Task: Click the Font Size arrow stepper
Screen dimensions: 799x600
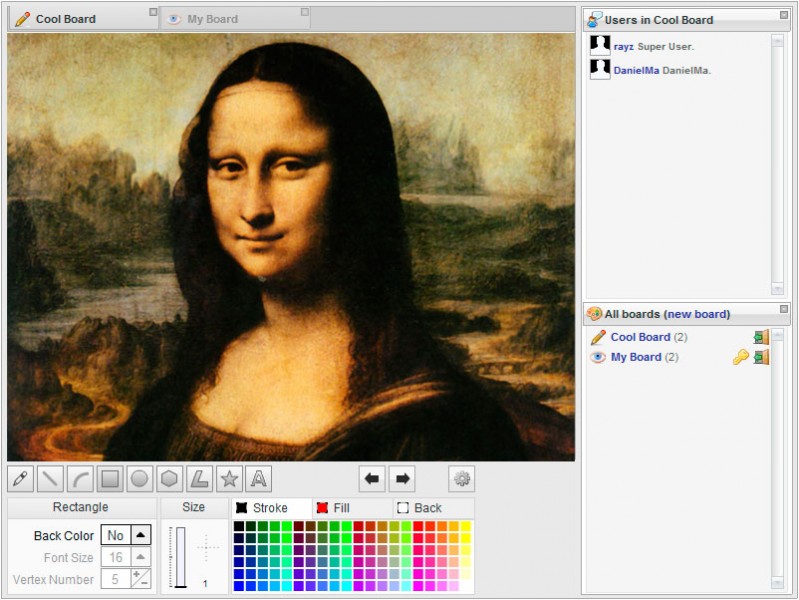Action: click(141, 557)
